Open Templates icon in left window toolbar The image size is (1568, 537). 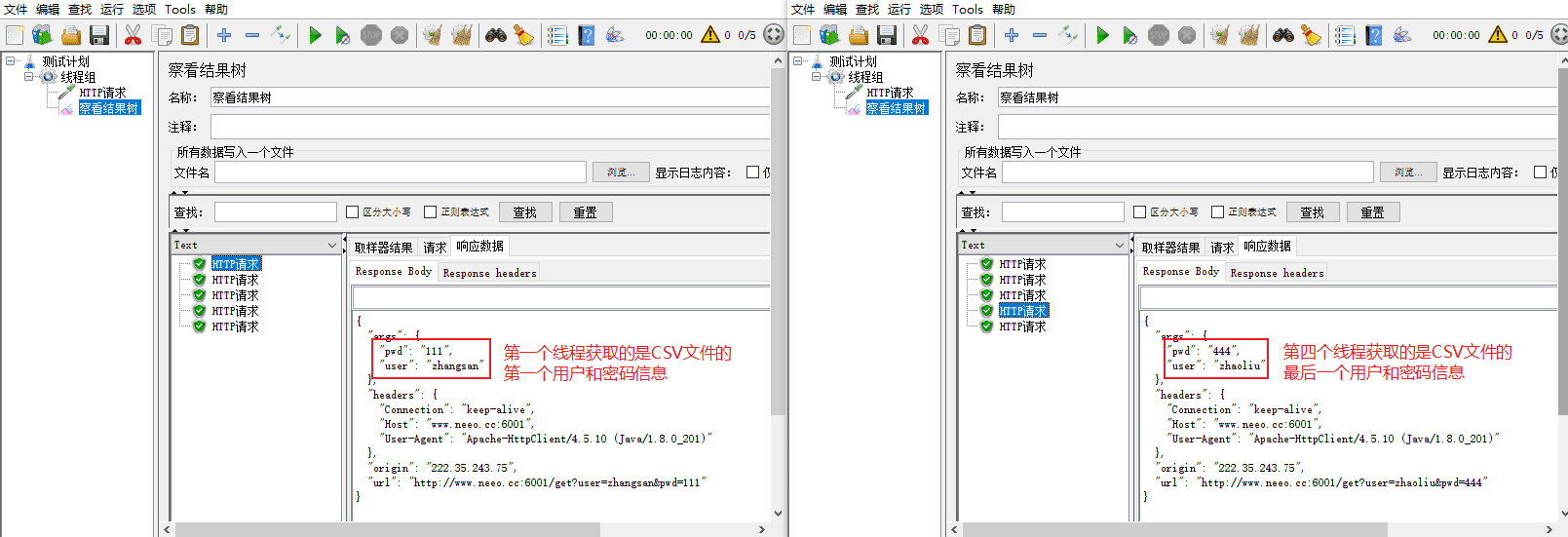pyautogui.click(x=42, y=35)
